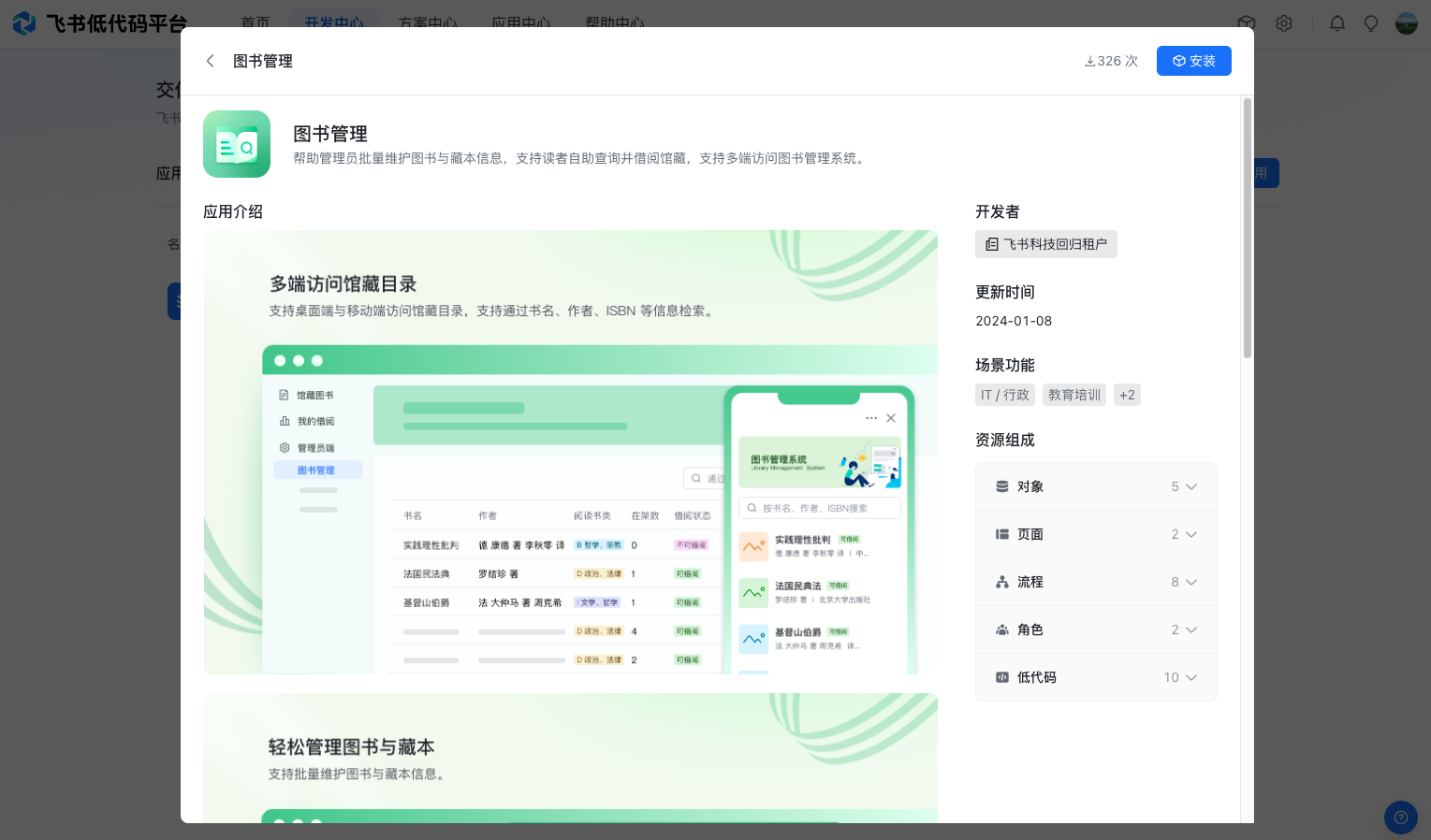Click the document icon in developer tag
Viewport: 1431px width, 840px height.
992,244
